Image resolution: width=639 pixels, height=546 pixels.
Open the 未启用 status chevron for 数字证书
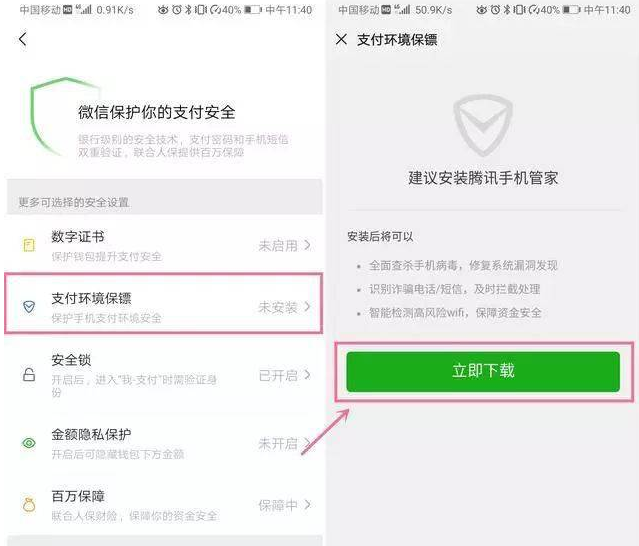(x=308, y=245)
